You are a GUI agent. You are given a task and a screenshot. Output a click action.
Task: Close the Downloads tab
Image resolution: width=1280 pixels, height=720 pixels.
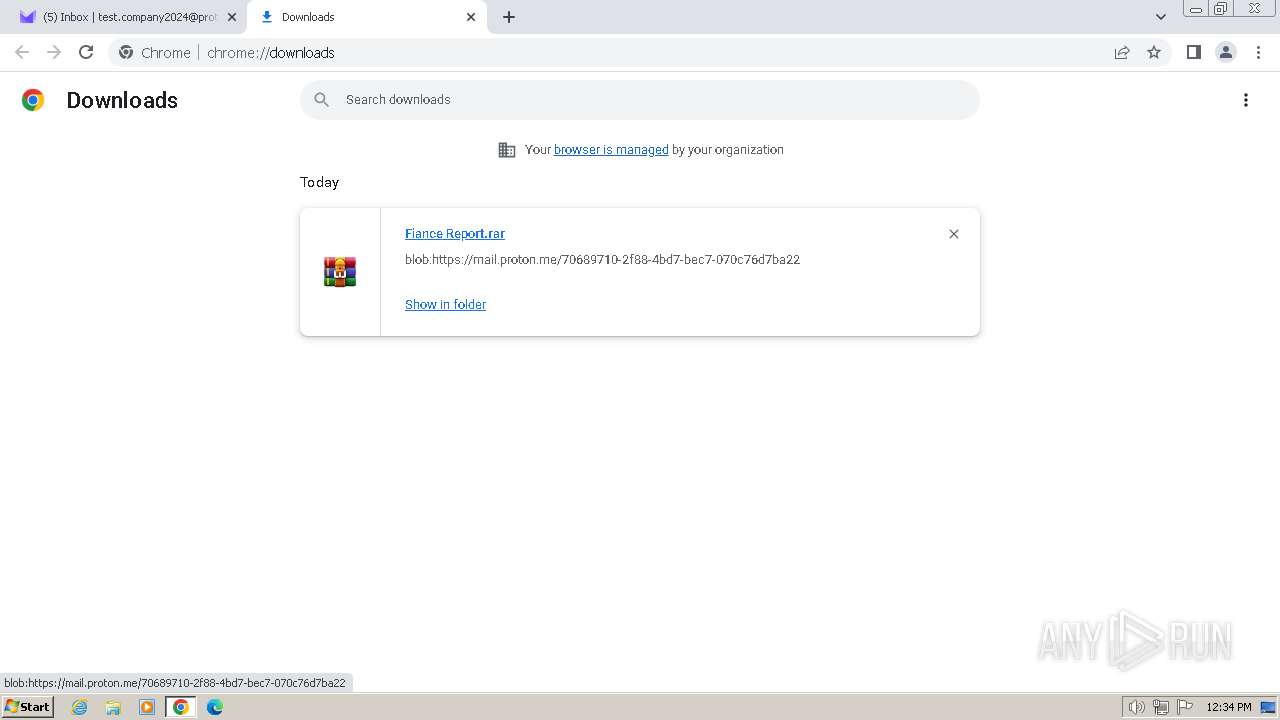tap(471, 17)
